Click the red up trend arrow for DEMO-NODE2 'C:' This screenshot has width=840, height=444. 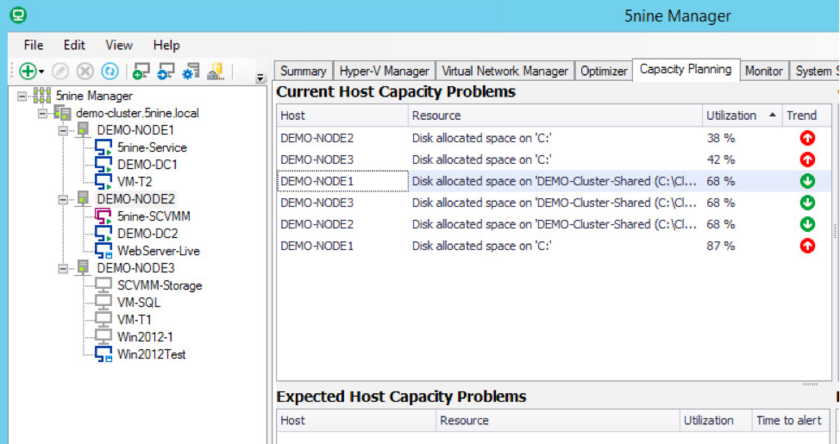807,139
